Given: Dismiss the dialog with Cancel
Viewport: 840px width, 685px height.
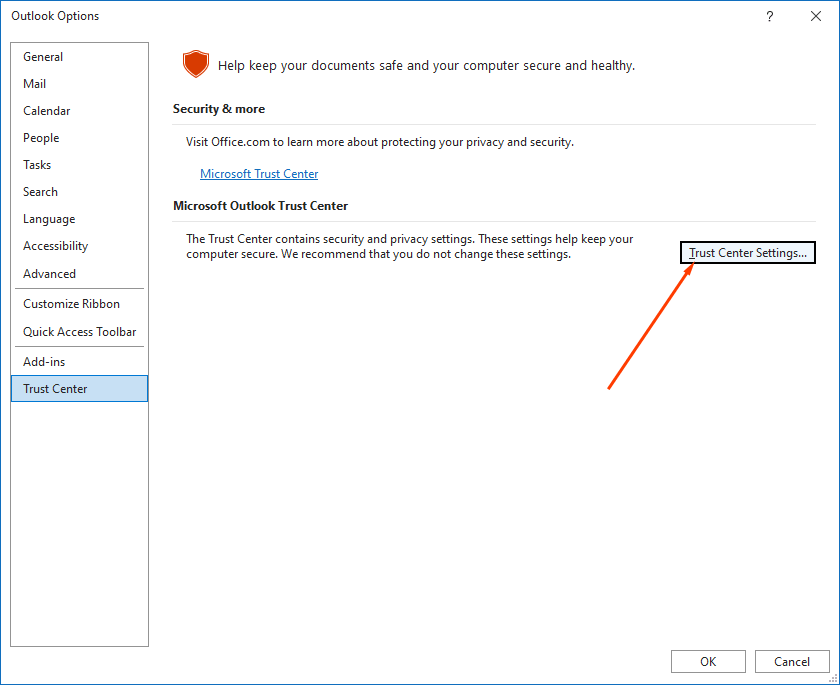Looking at the screenshot, I should click(792, 661).
